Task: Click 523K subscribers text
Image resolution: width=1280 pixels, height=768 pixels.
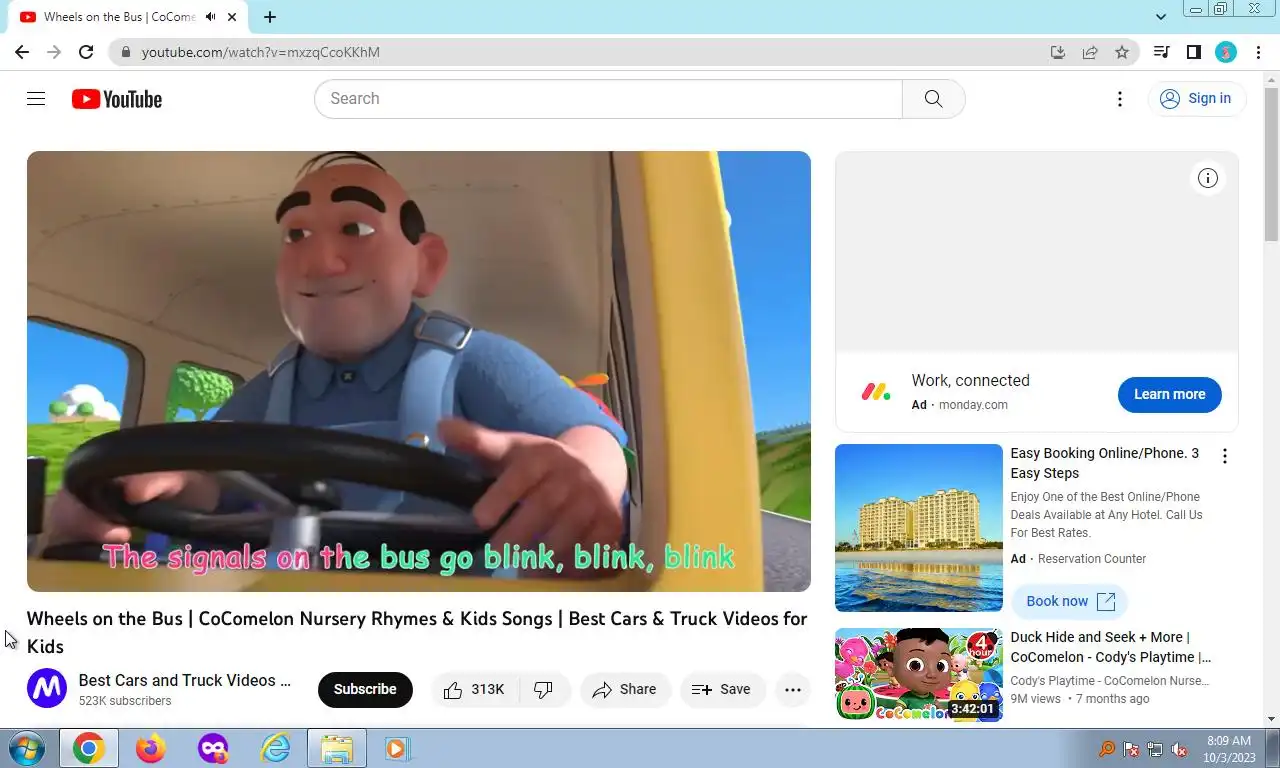Action: (125, 701)
